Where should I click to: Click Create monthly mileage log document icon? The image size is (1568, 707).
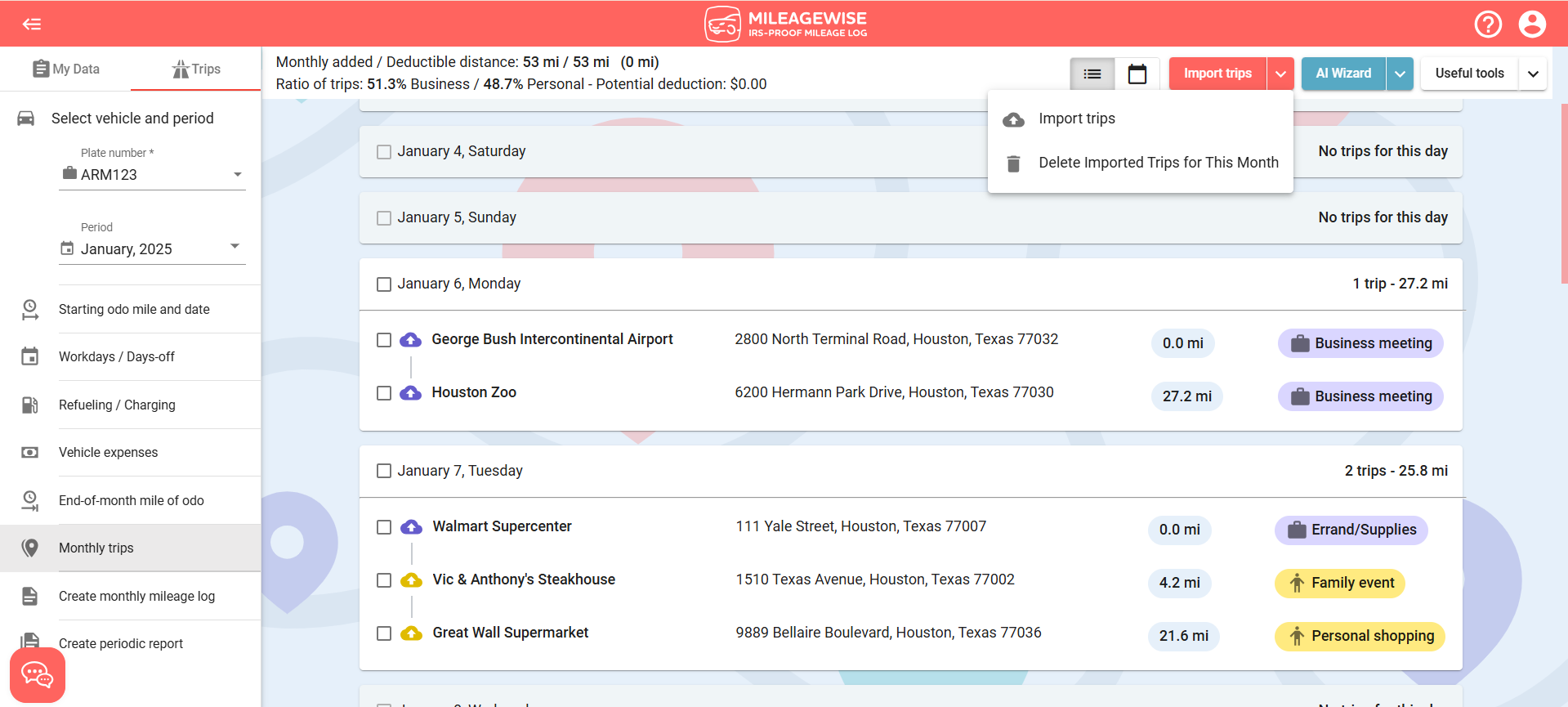tap(30, 596)
